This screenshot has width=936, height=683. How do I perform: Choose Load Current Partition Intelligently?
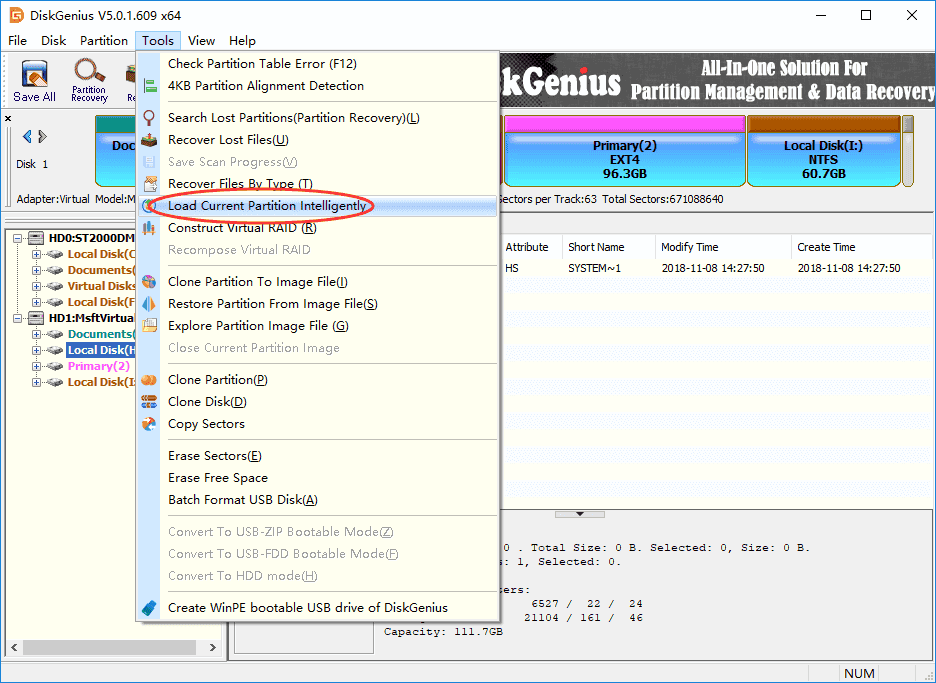pyautogui.click(x=267, y=206)
